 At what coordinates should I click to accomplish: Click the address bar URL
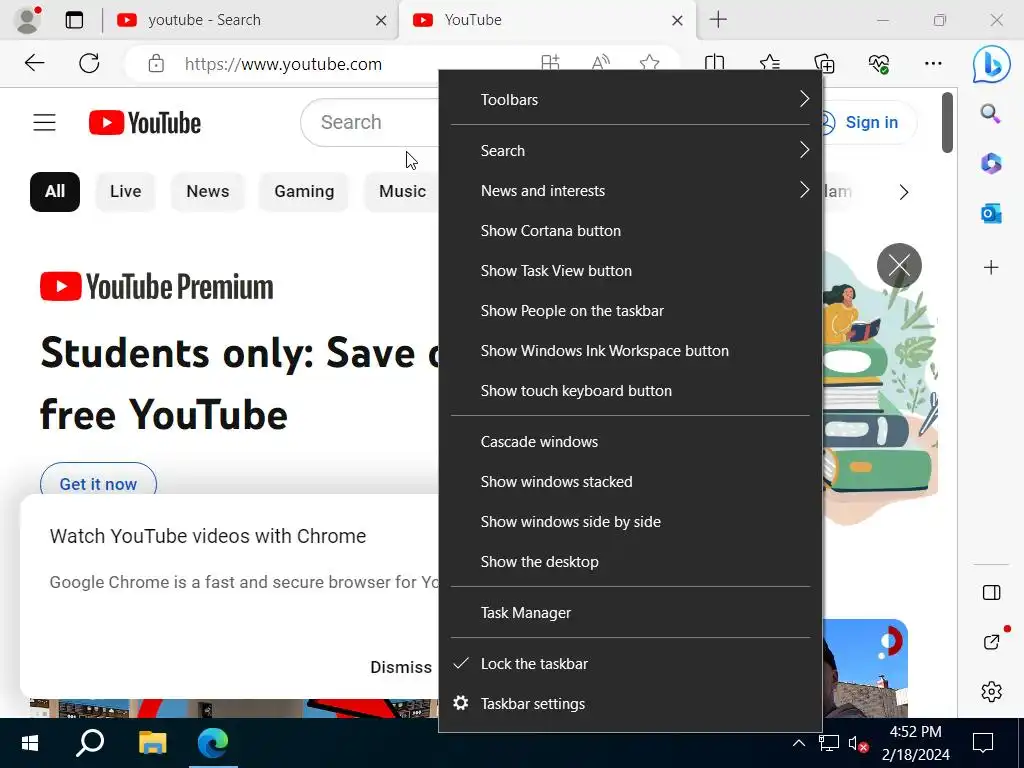click(x=283, y=64)
